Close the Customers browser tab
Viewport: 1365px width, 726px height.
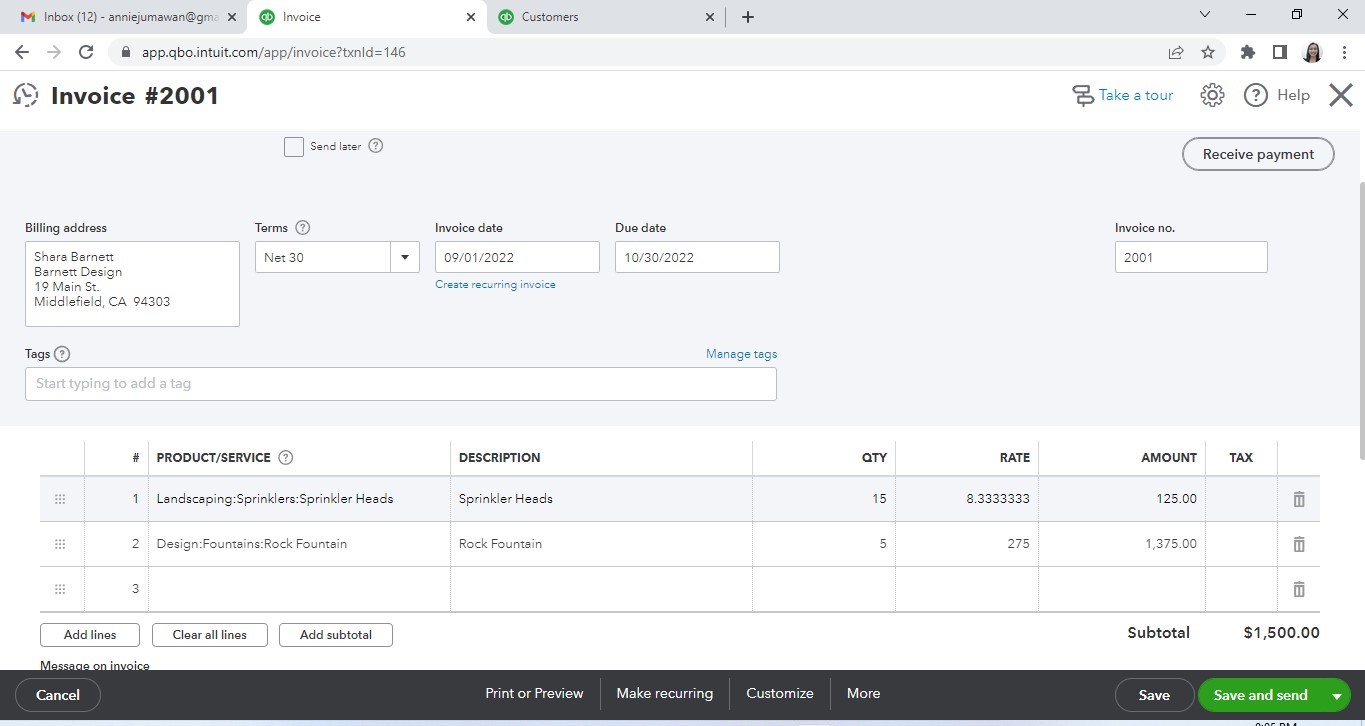click(x=710, y=17)
